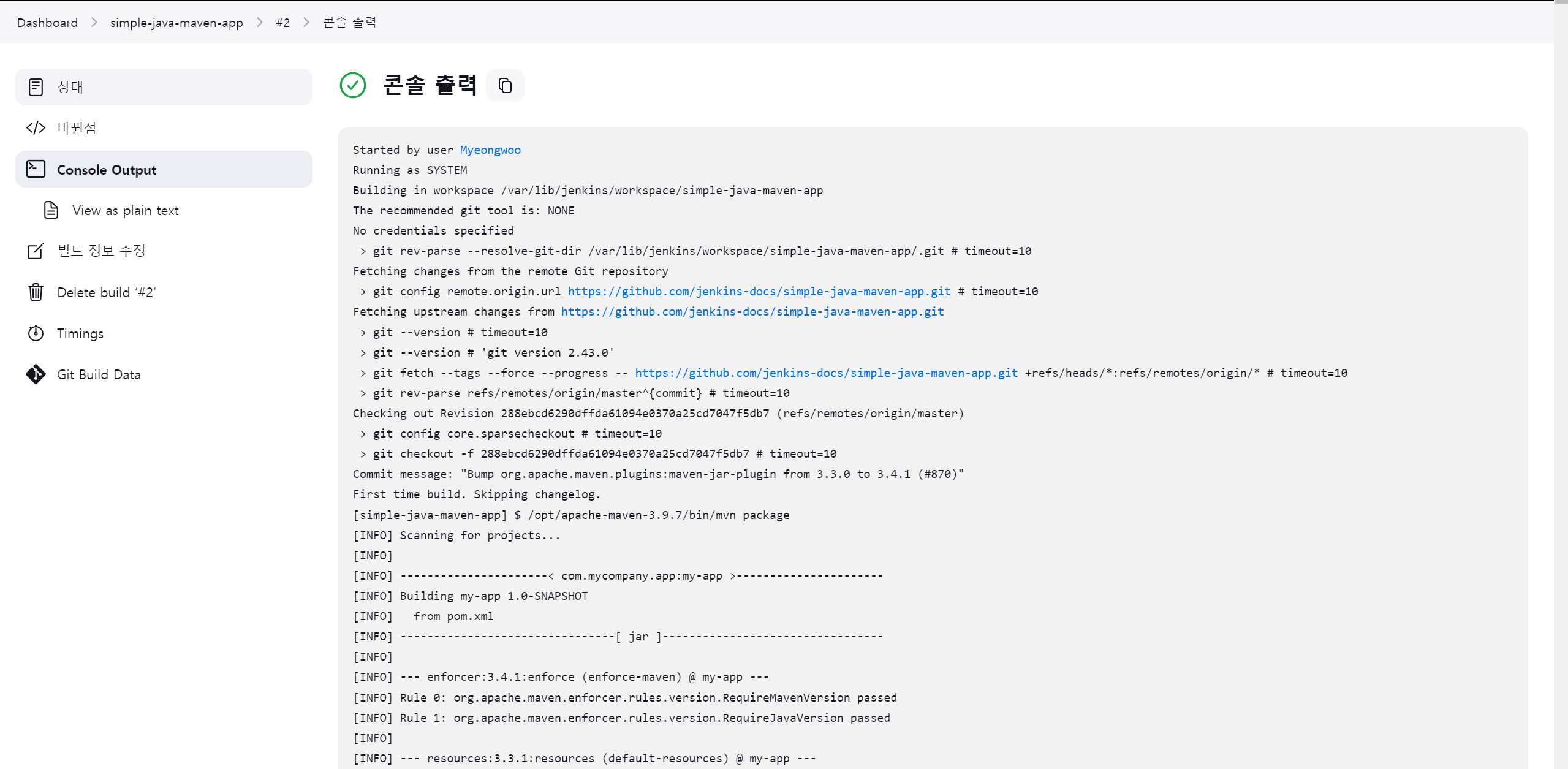Click the mvn package command line
The image size is (1568, 769).
(571, 515)
